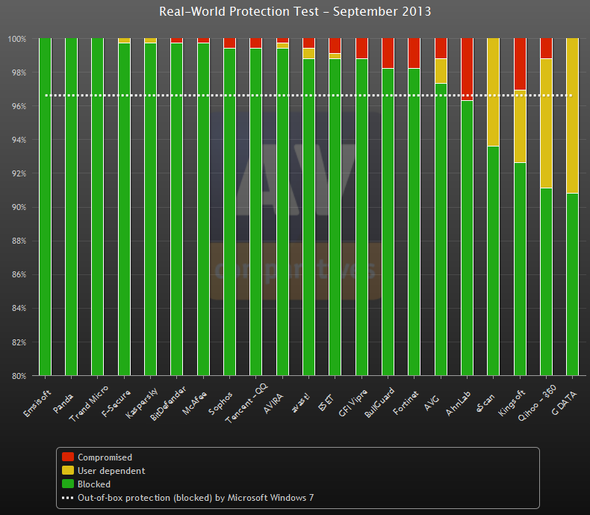
Task: Click the Fortinet axis label
Action: [x=406, y=403]
